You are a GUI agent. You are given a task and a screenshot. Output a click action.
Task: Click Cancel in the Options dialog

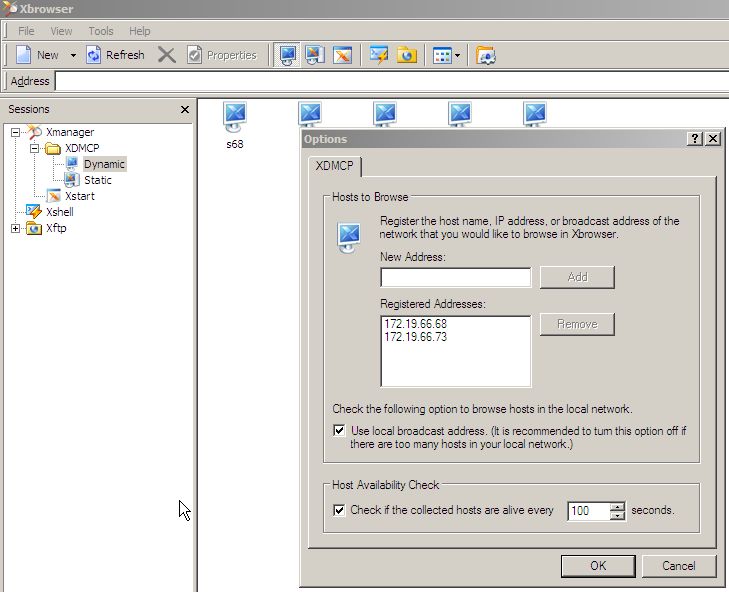(679, 566)
